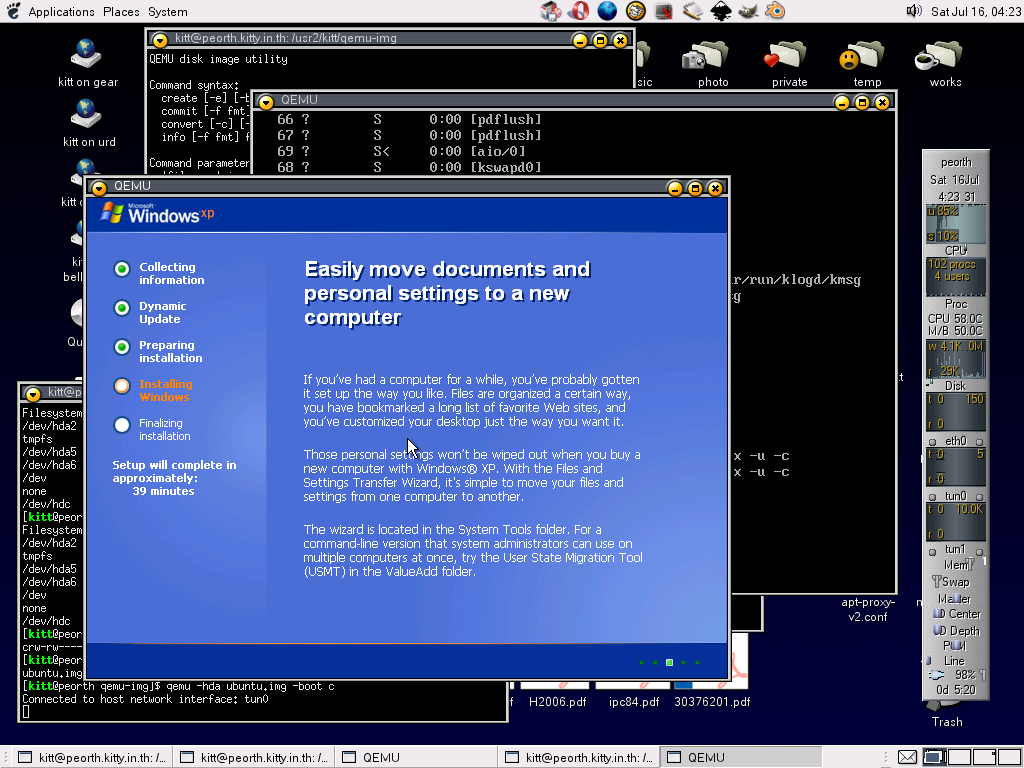Open the GNOME foot main menu icon
The image size is (1024, 768).
tap(12, 11)
